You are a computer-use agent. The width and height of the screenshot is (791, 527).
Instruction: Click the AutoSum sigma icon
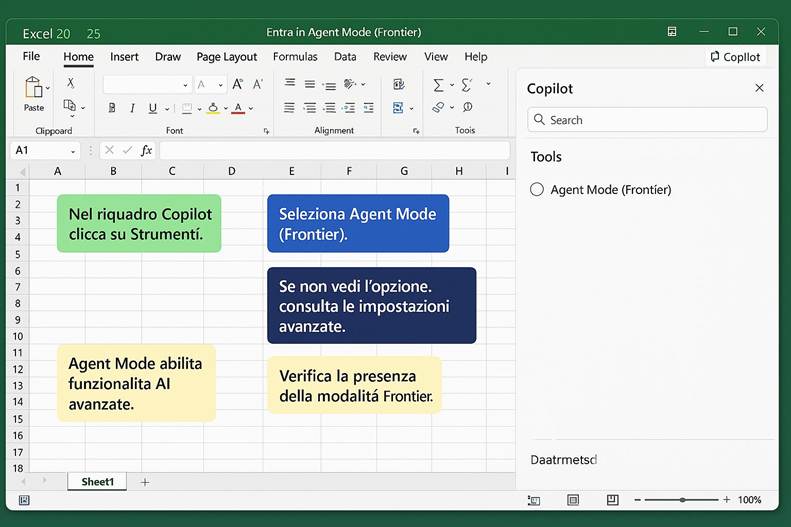pyautogui.click(x=438, y=85)
